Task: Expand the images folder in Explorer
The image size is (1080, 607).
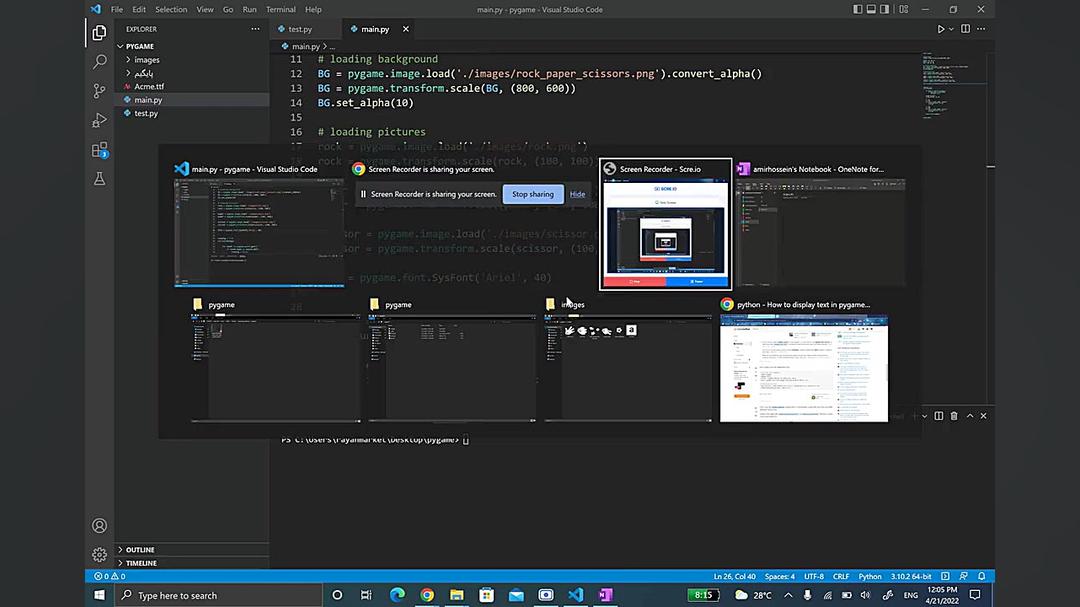Action: (x=146, y=60)
